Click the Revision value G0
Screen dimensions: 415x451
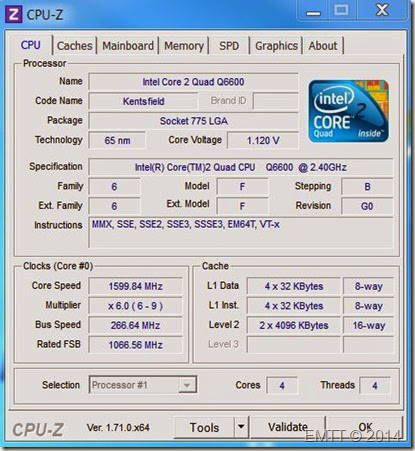click(x=367, y=206)
